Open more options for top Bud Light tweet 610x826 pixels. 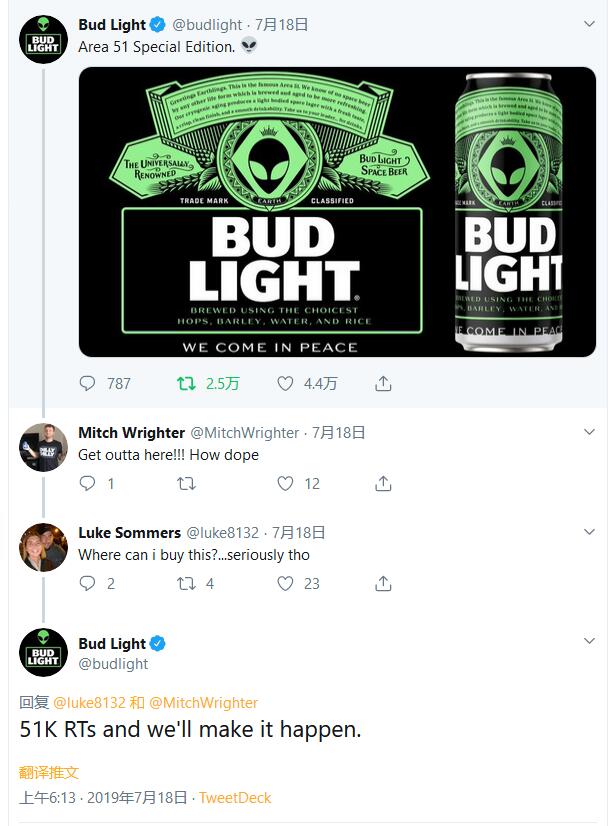coord(589,24)
